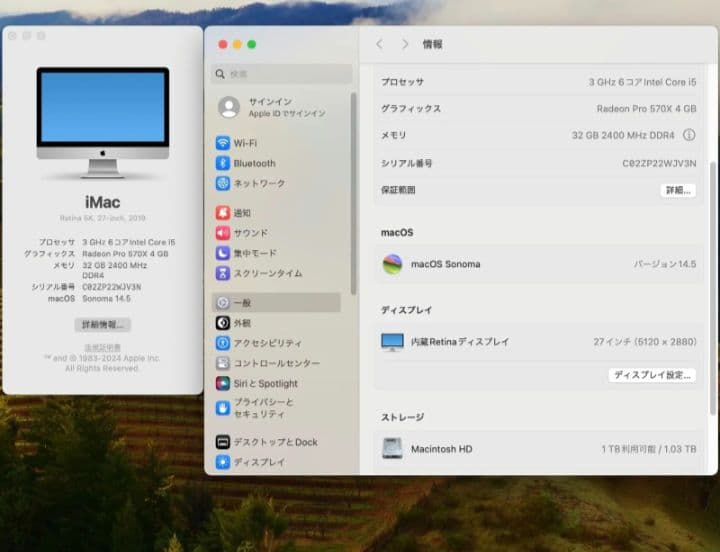Focus the sidebar search field
720x552 pixels.
[281, 74]
